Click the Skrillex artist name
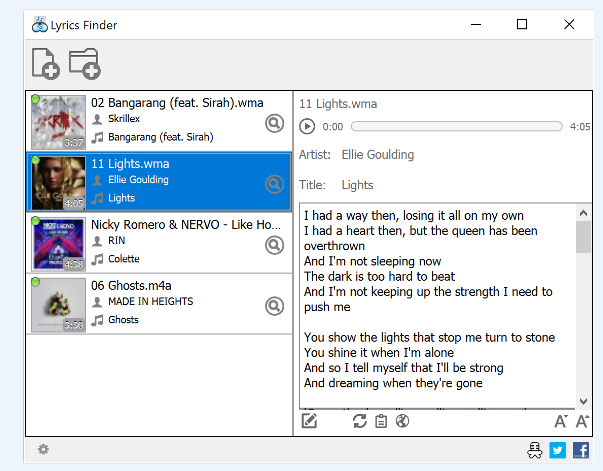Viewport: 603px width, 471px height. coord(124,119)
